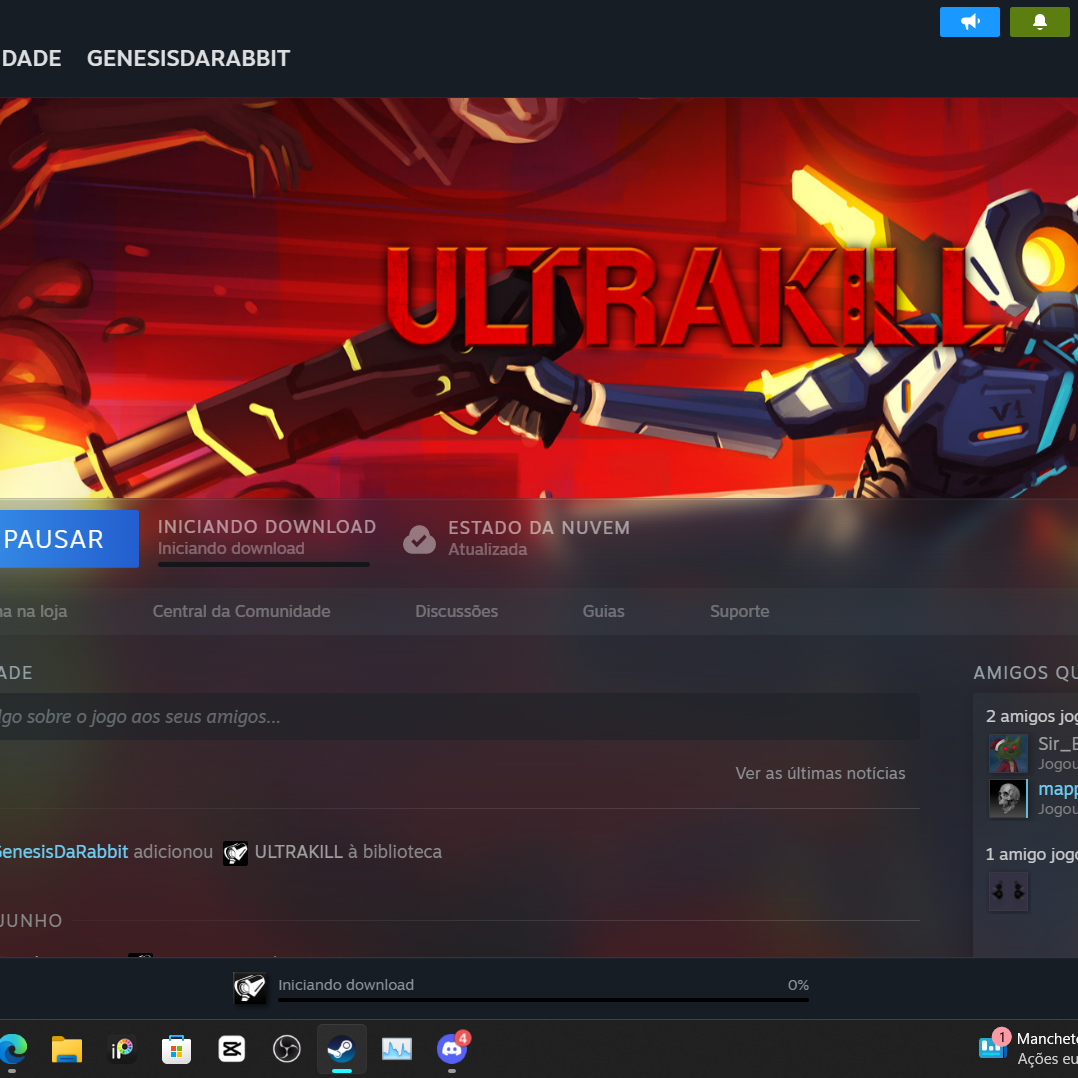Click the cloud status checkmark icon
The width and height of the screenshot is (1078, 1078).
click(419, 539)
